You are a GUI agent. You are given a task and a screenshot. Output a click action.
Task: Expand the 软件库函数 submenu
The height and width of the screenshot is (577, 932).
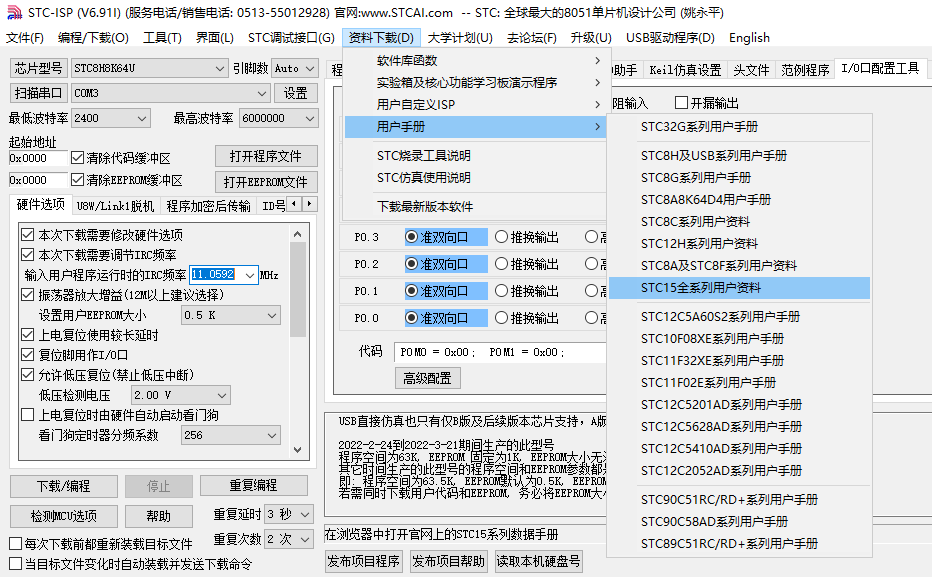point(475,61)
